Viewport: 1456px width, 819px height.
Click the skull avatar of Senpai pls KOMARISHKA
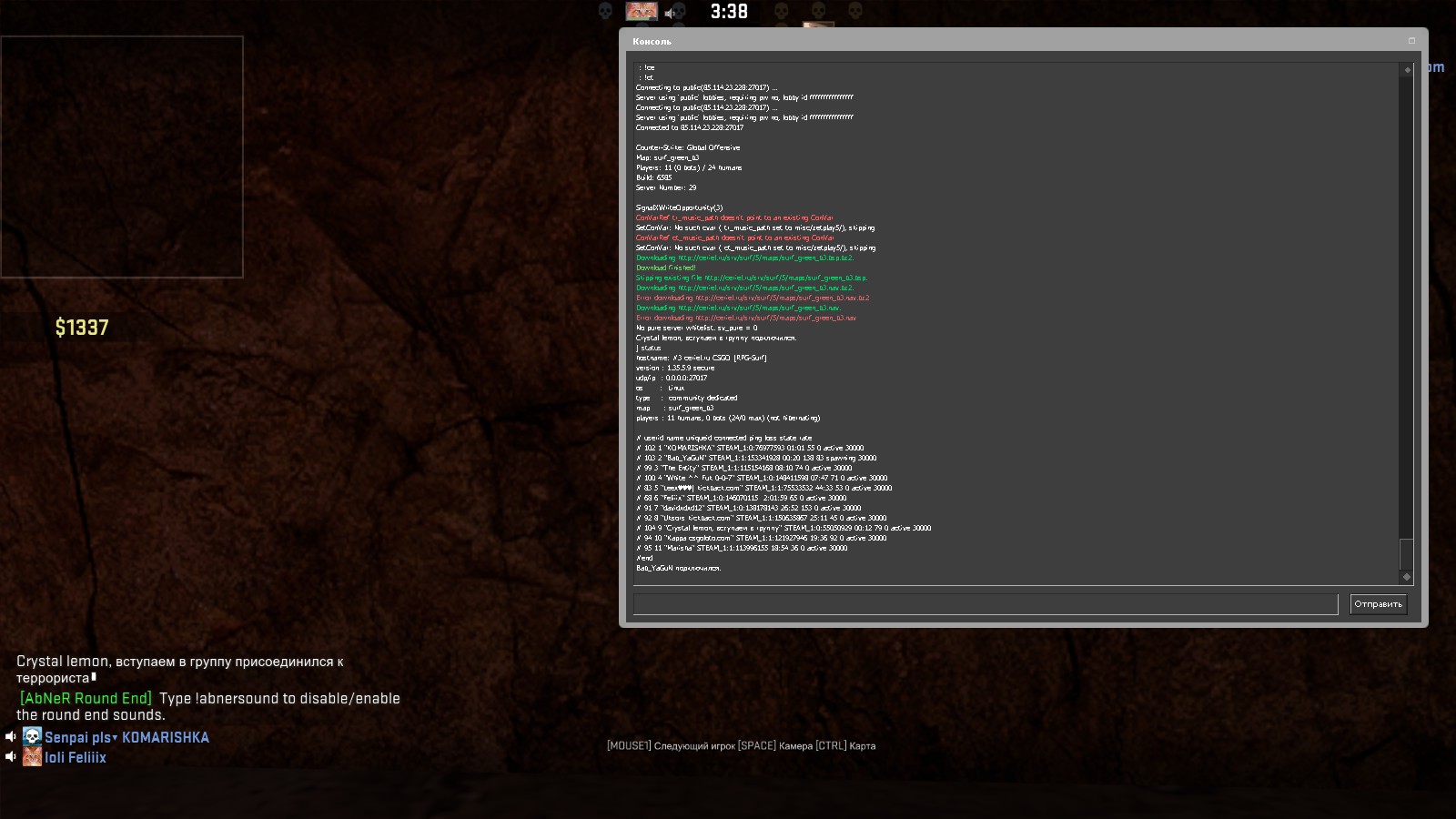tap(32, 737)
